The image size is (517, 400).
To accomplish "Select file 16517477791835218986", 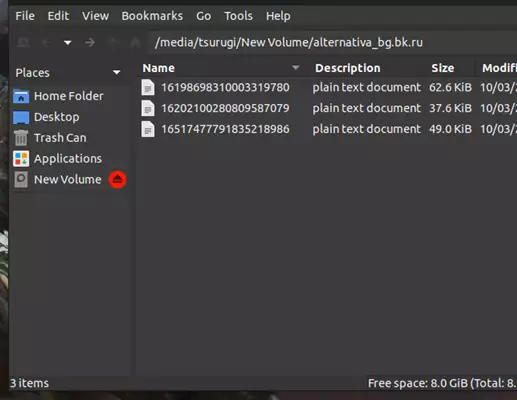I will coord(225,129).
